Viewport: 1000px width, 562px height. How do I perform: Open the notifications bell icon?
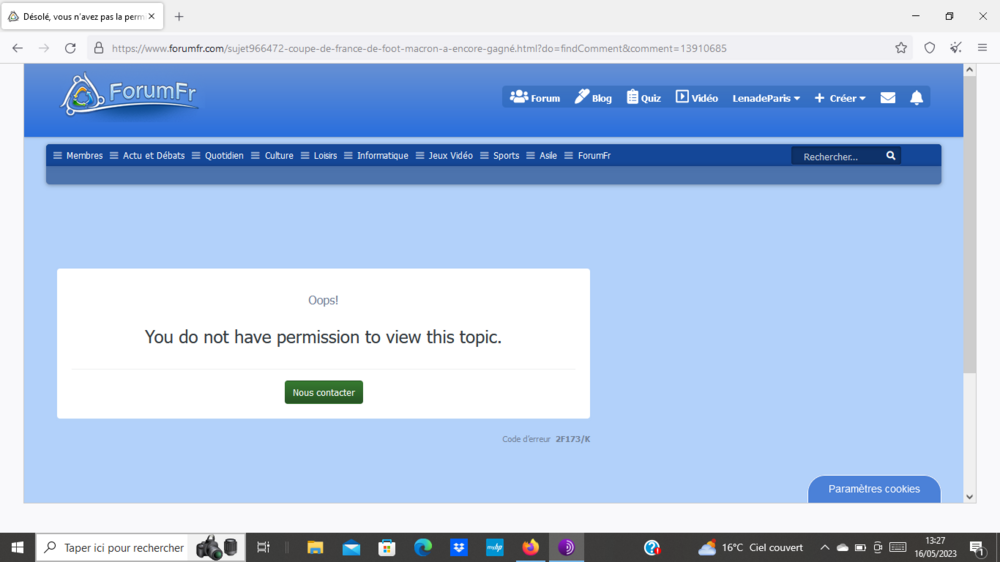pyautogui.click(x=916, y=98)
